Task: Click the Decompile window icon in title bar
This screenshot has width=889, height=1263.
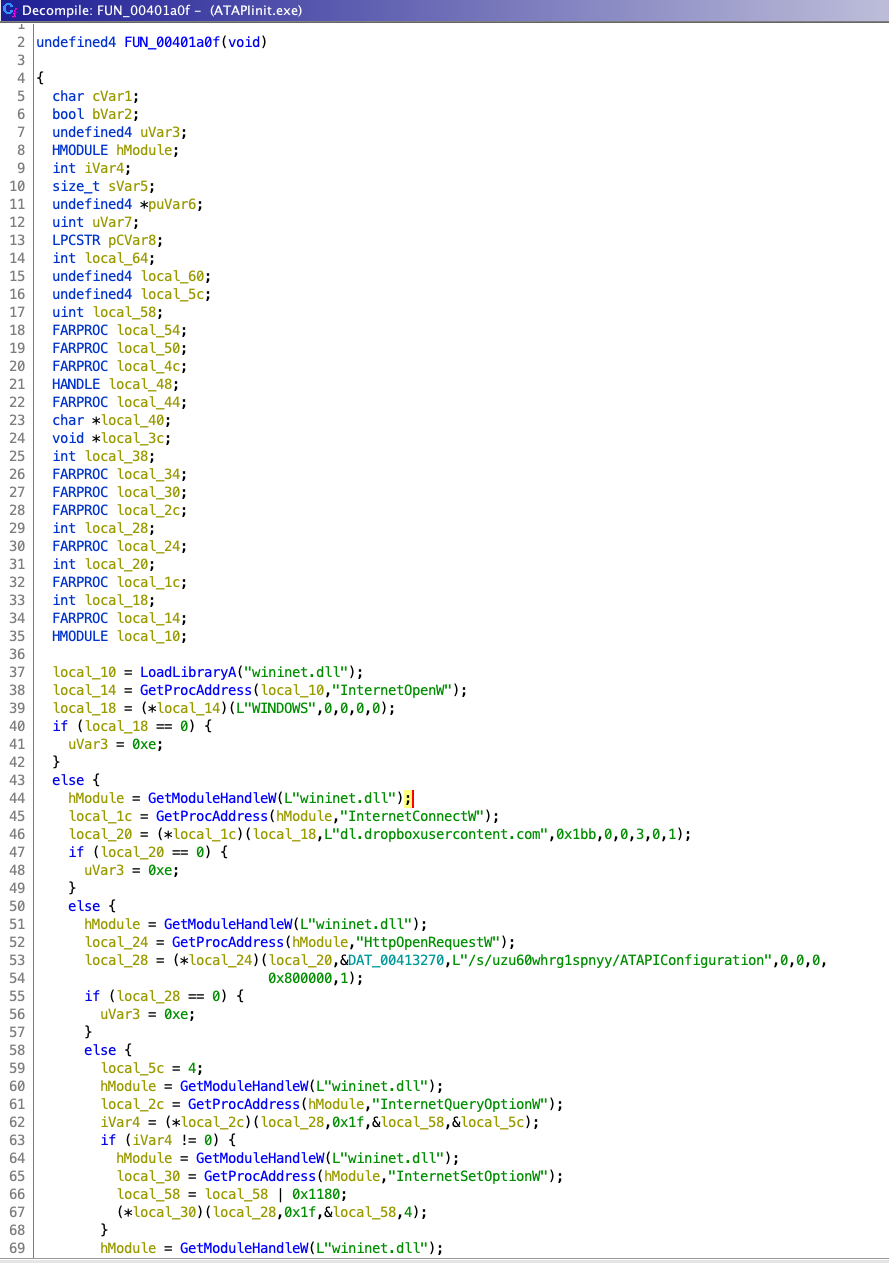Action: click(10, 10)
